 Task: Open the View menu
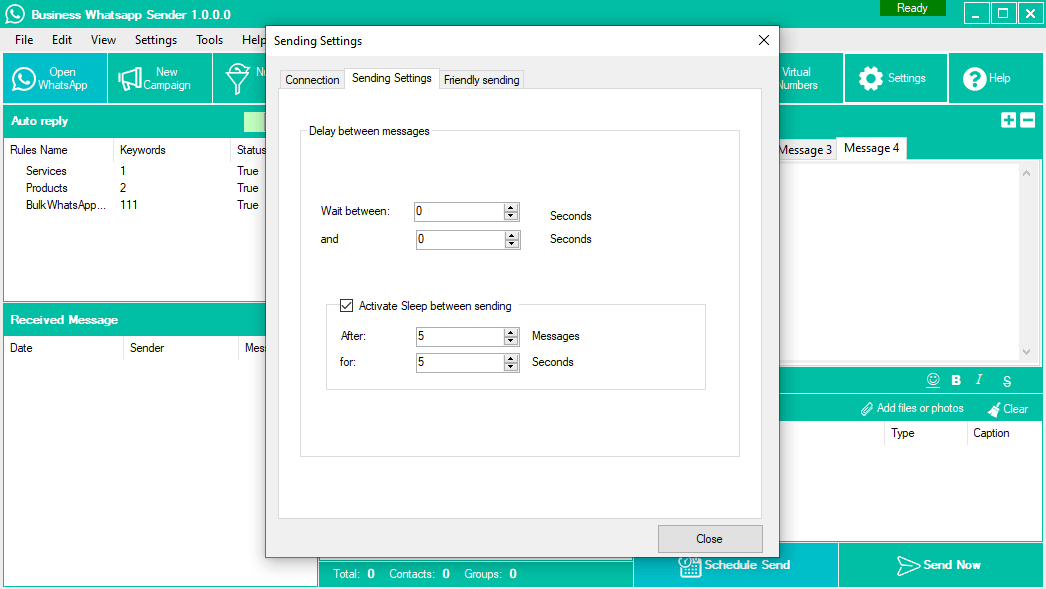point(103,40)
